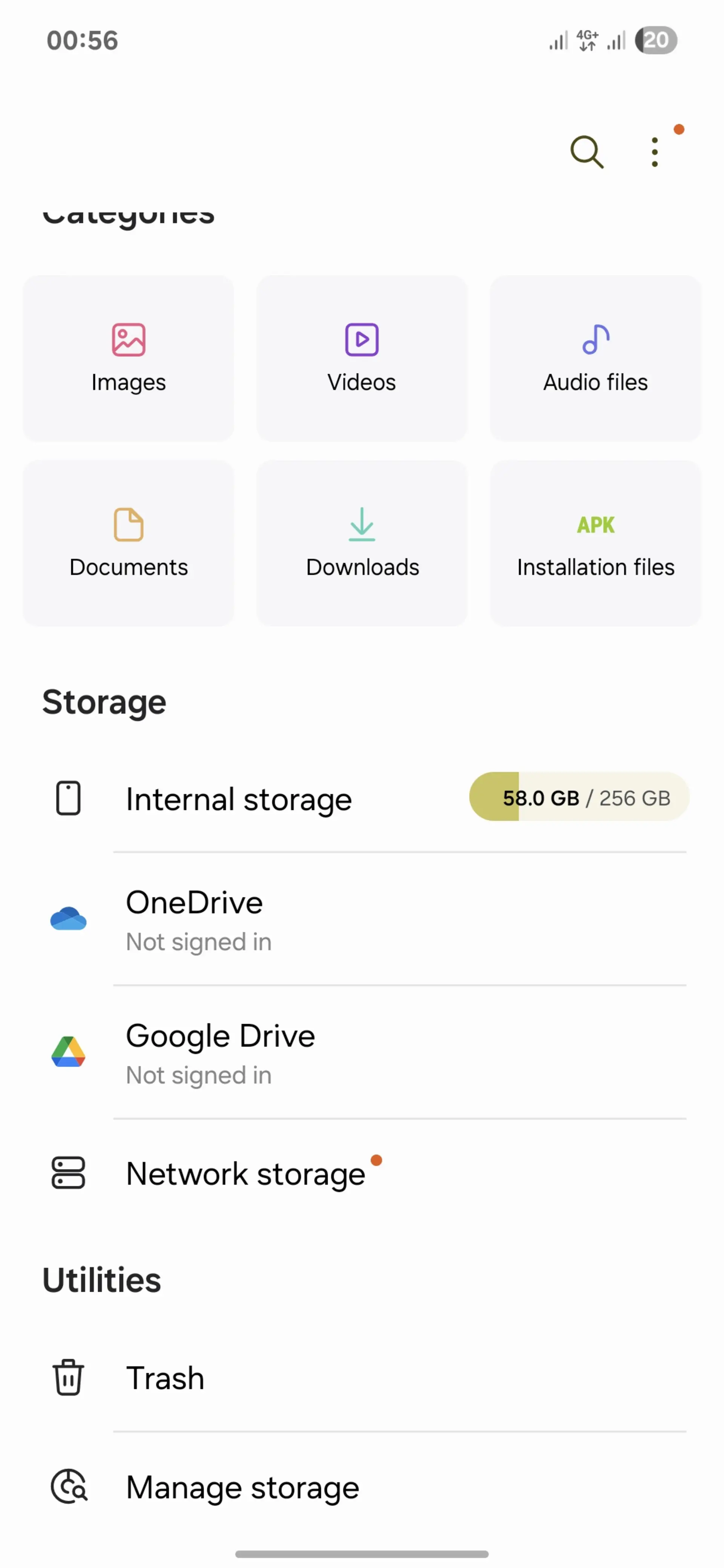The image size is (724, 1568).
Task: Select the Google Drive icon
Action: 68,1052
